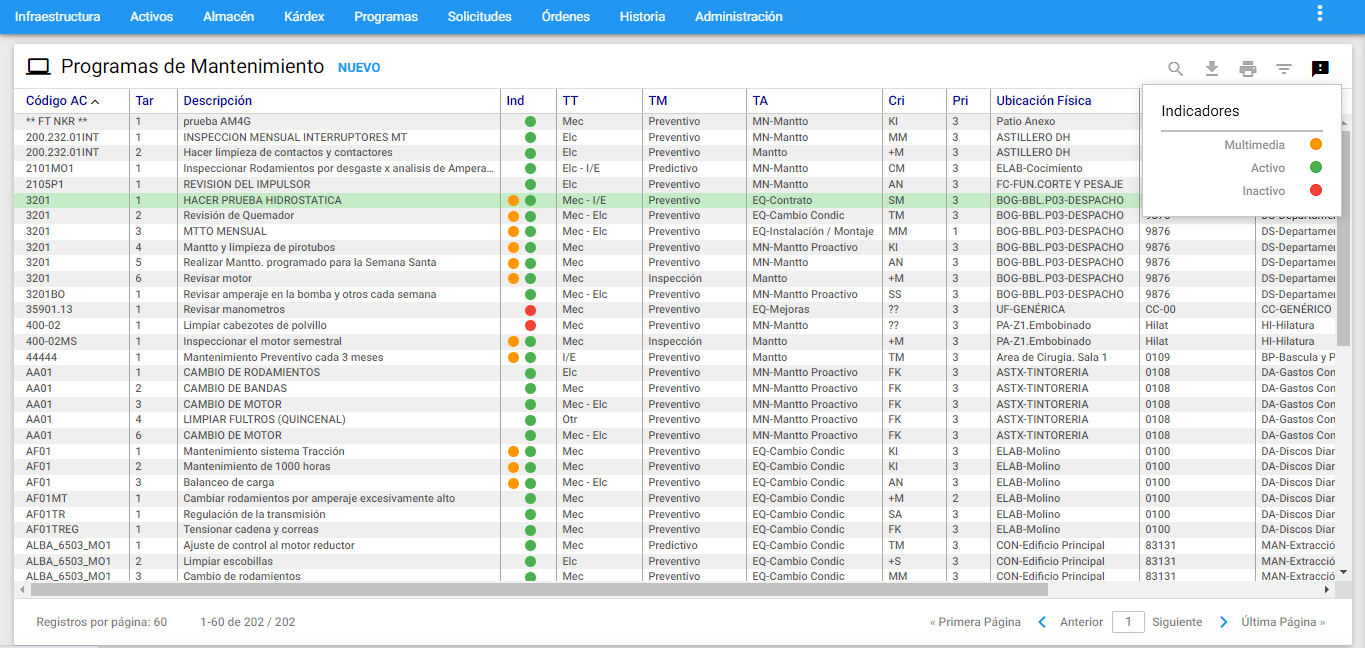Click code cell 3201BO
This screenshot has height=648, width=1365.
tap(46, 295)
